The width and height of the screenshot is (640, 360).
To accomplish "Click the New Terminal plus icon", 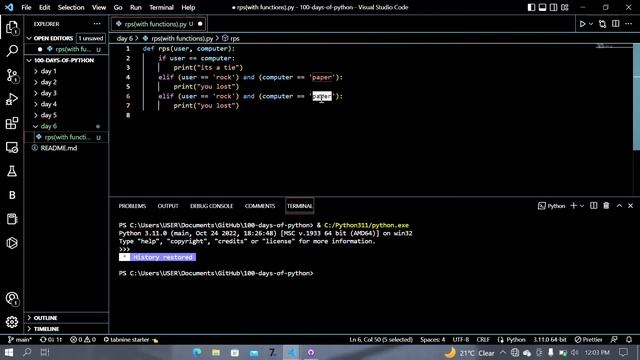I will [x=573, y=206].
